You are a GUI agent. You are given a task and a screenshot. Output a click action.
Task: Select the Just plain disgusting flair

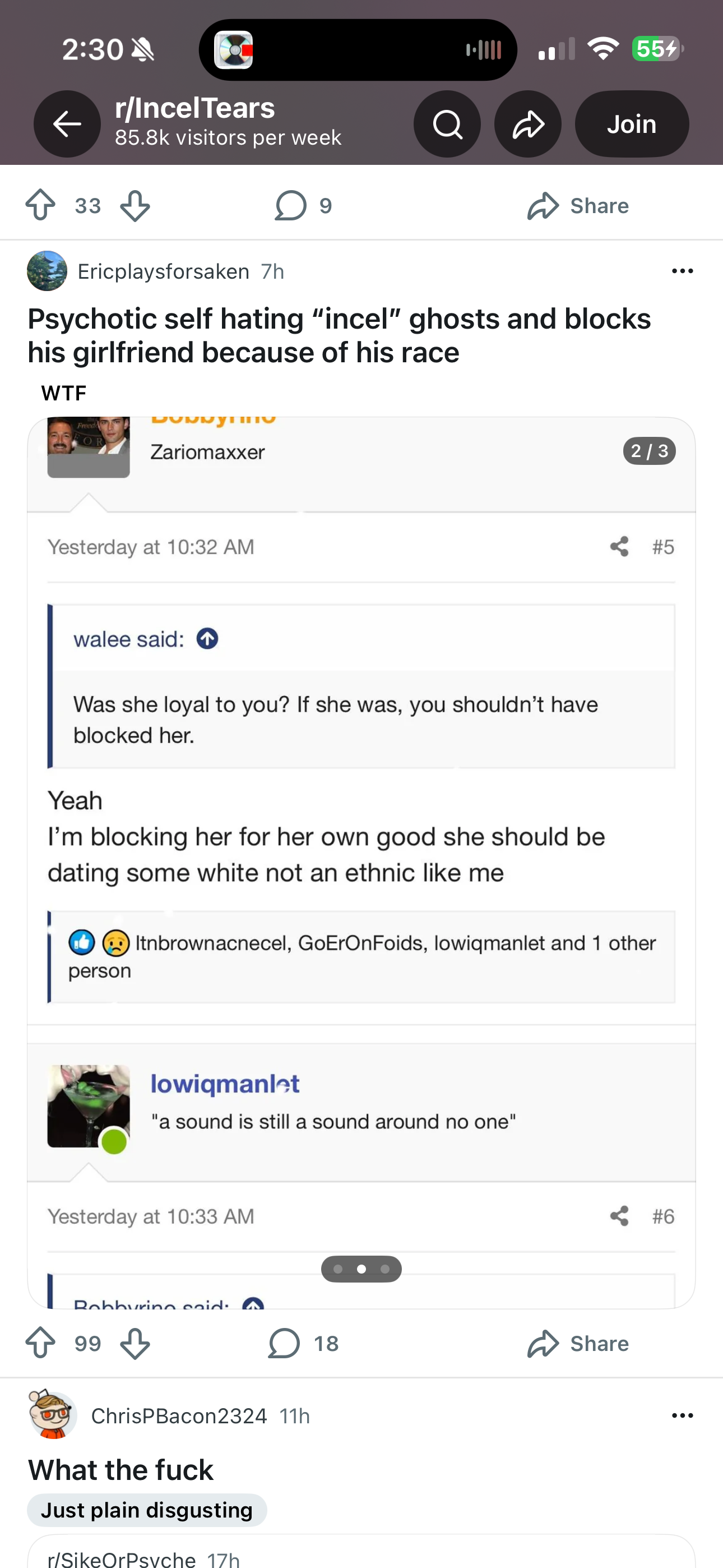[147, 1510]
